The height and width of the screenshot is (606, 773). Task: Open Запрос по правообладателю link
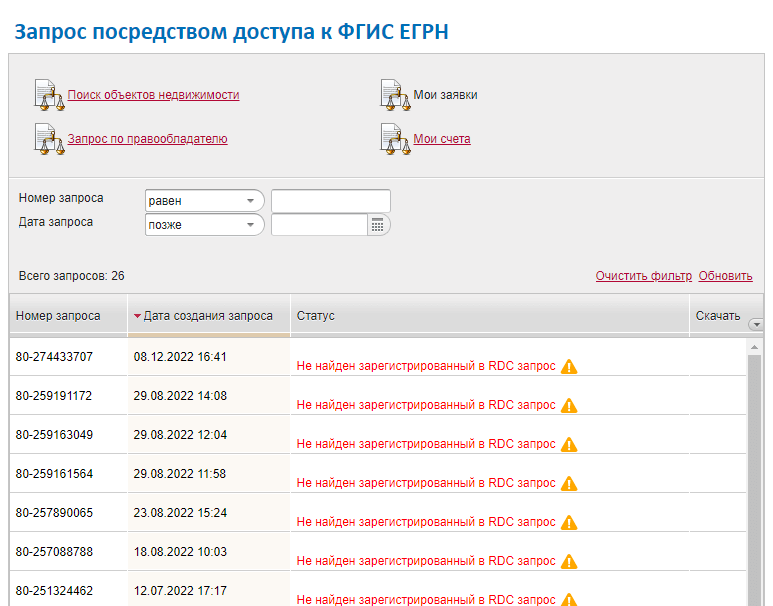point(147,139)
